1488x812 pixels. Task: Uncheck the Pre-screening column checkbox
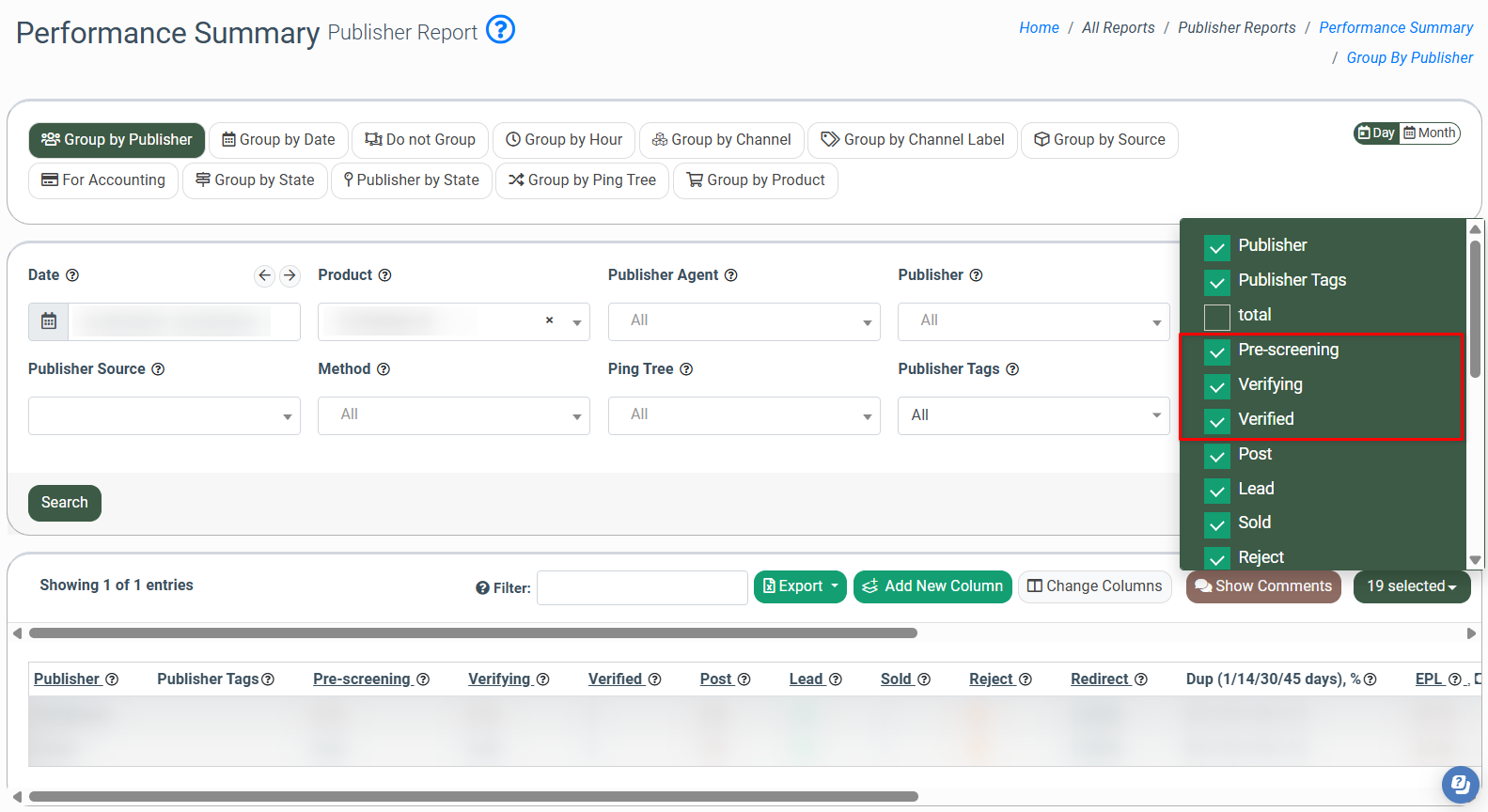point(1217,351)
